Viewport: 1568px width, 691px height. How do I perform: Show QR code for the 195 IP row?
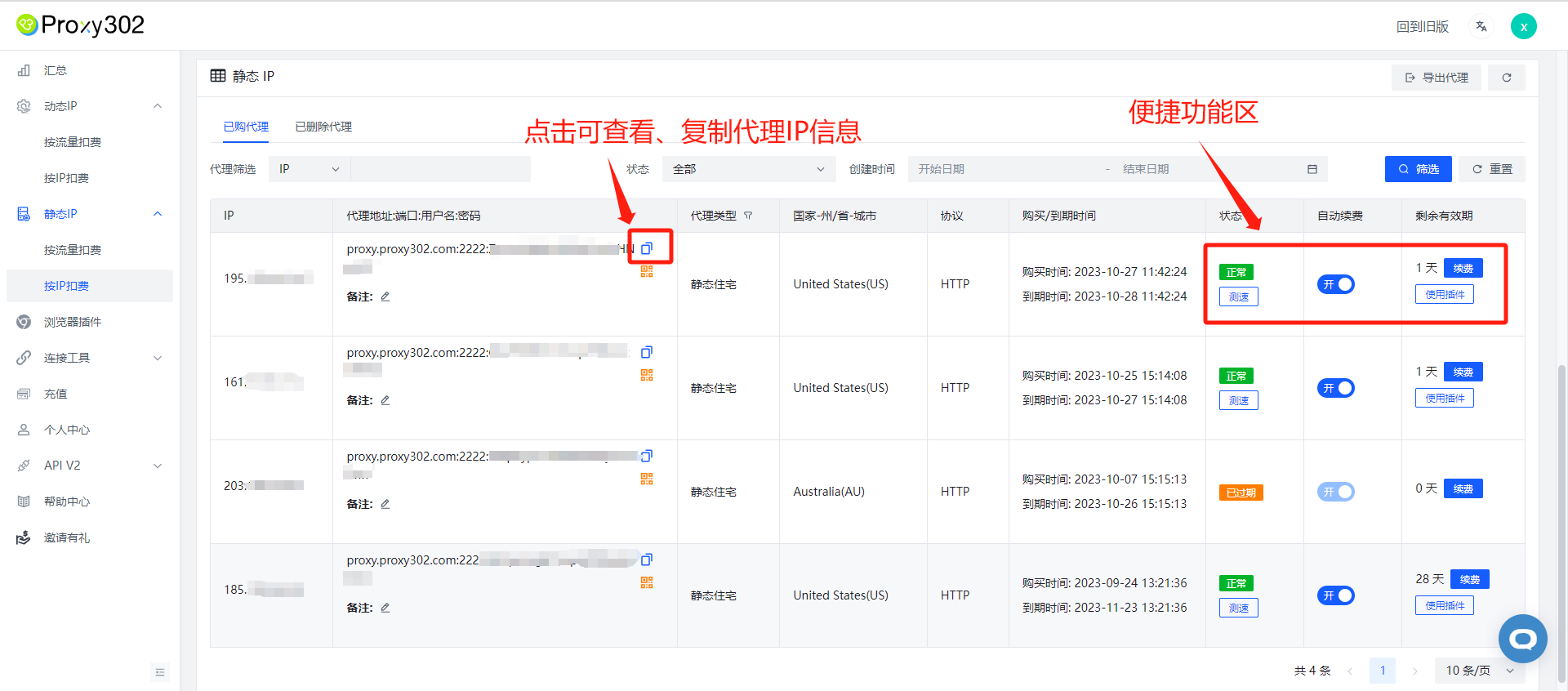pos(647,271)
